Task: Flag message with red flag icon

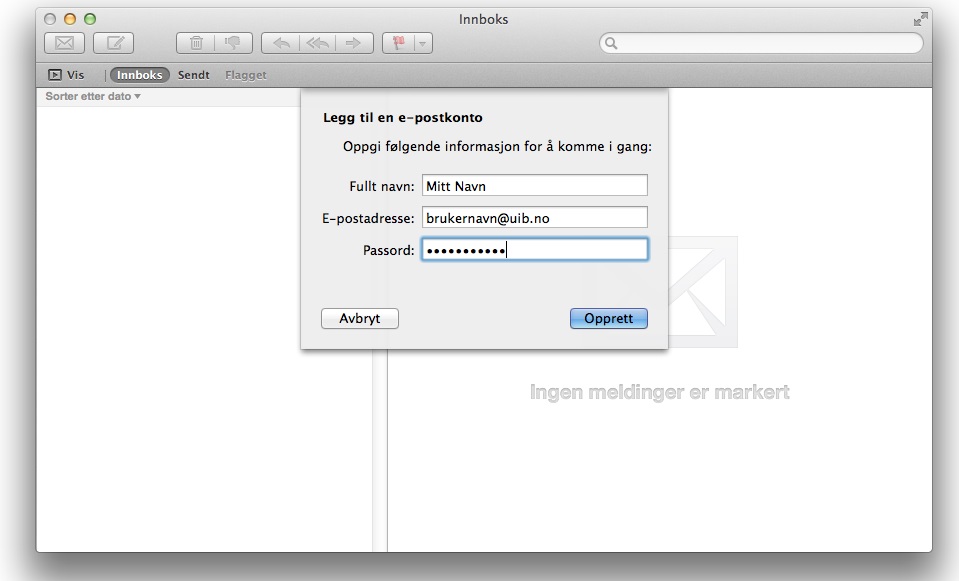Action: point(398,43)
